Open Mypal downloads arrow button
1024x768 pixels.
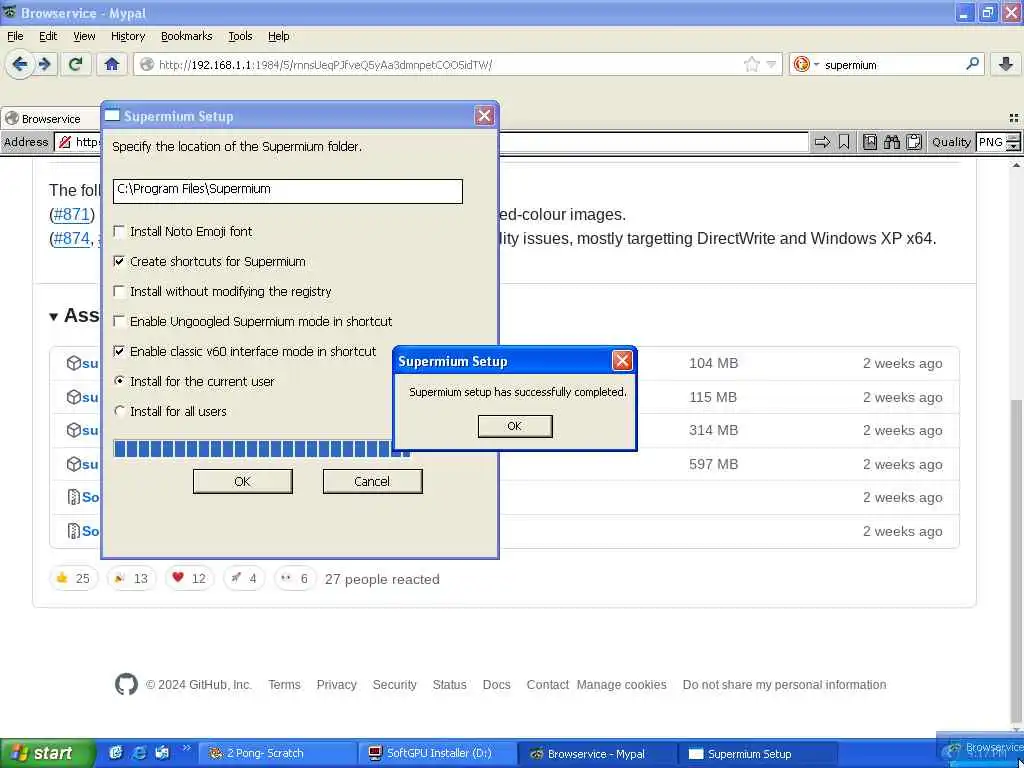pyautogui.click(x=1006, y=64)
